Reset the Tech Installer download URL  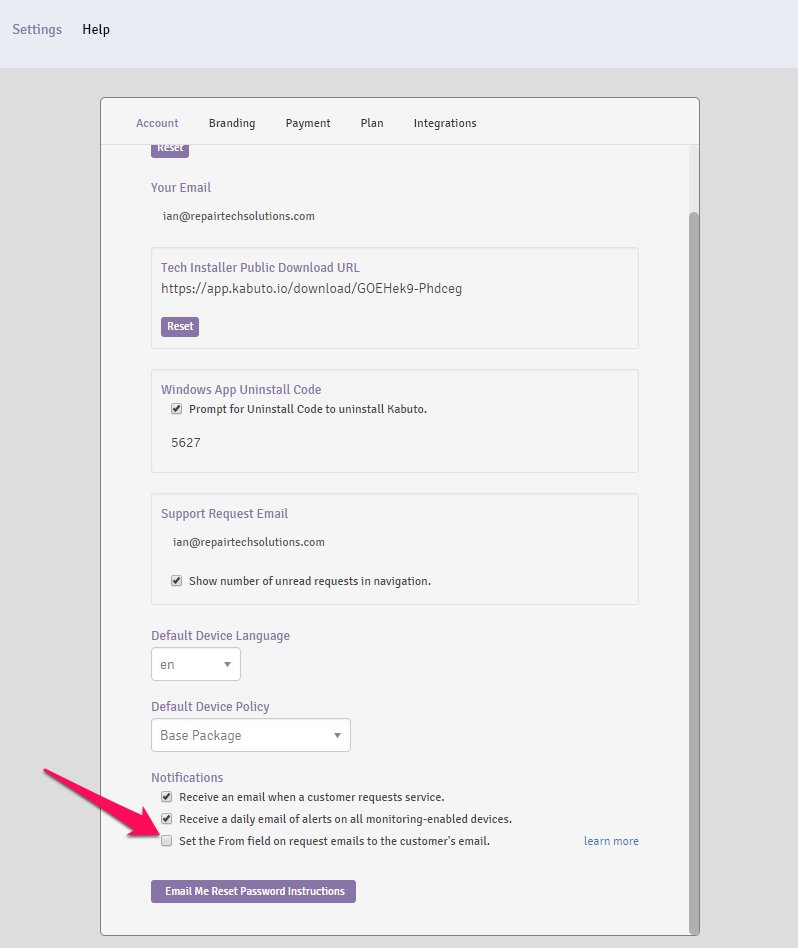[x=180, y=326]
